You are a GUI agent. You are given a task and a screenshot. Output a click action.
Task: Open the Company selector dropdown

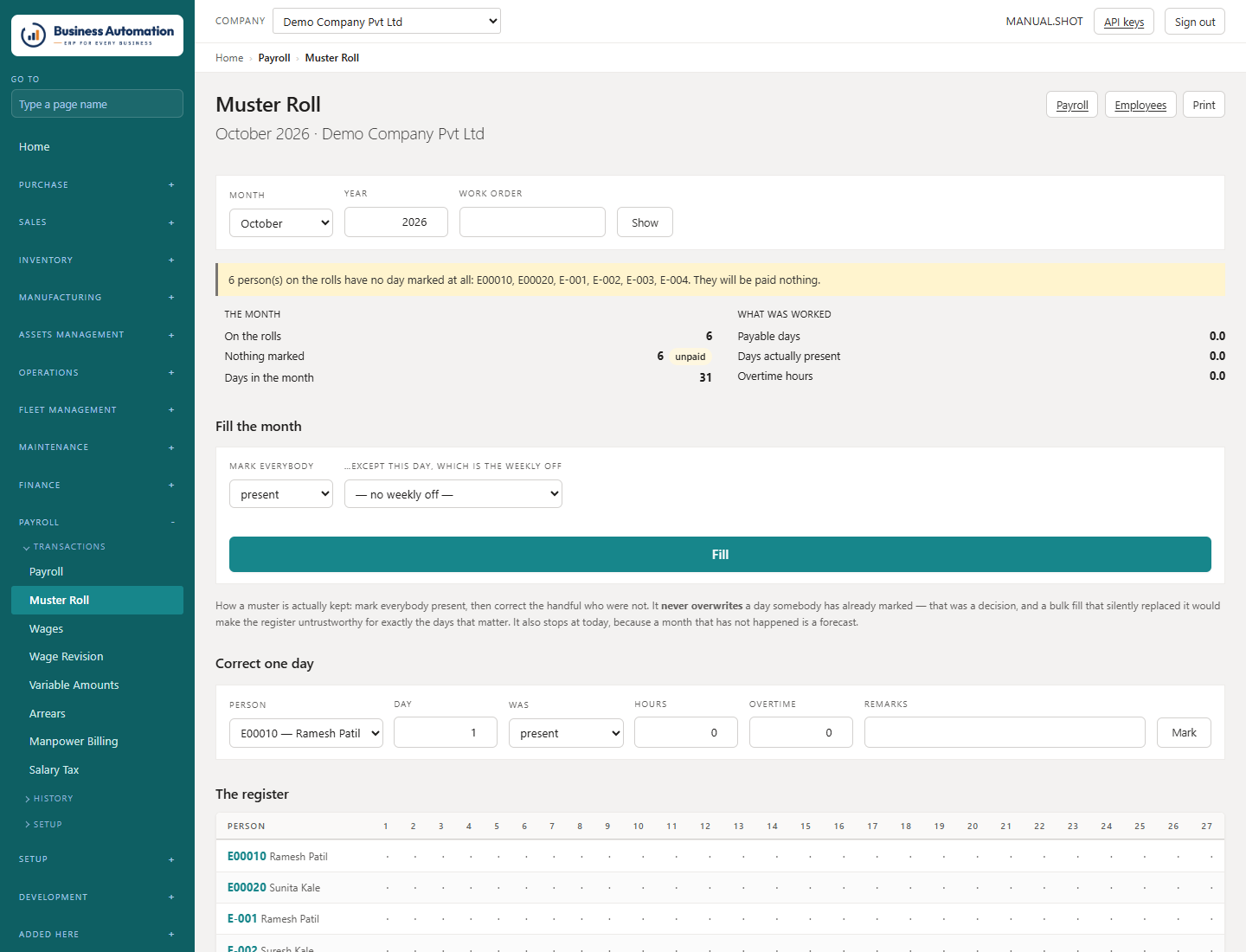click(x=387, y=21)
